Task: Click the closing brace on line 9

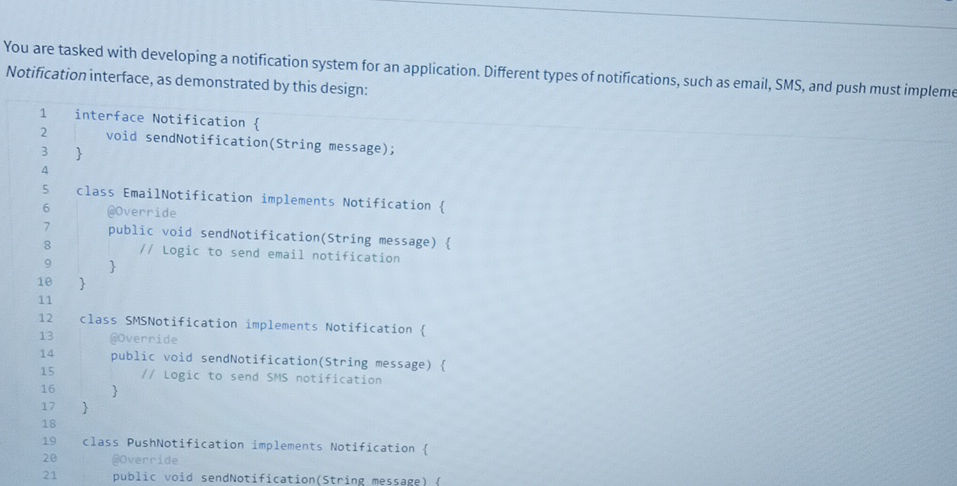Action: point(112,267)
